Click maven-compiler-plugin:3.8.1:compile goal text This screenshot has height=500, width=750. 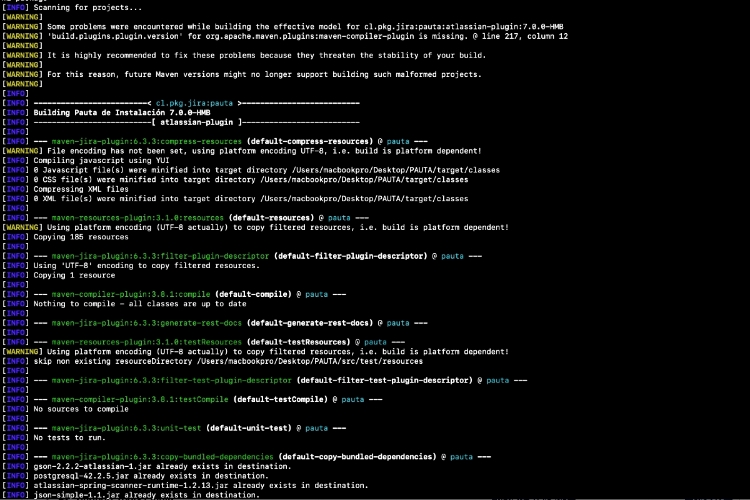point(131,295)
